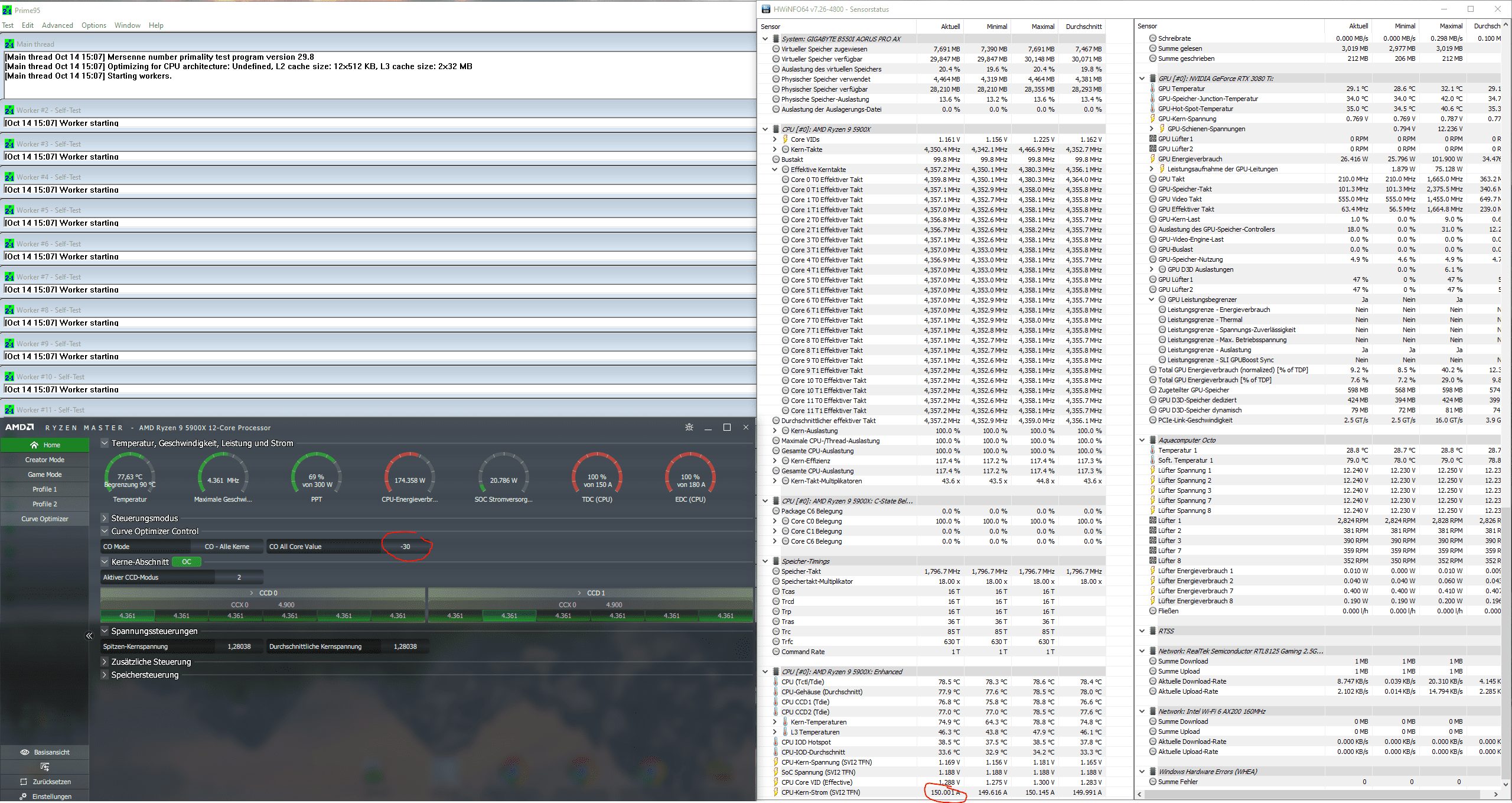Screen dimensions: 1512x803
Task: Click the import/export profile icon in sidebar
Action: tap(45, 767)
